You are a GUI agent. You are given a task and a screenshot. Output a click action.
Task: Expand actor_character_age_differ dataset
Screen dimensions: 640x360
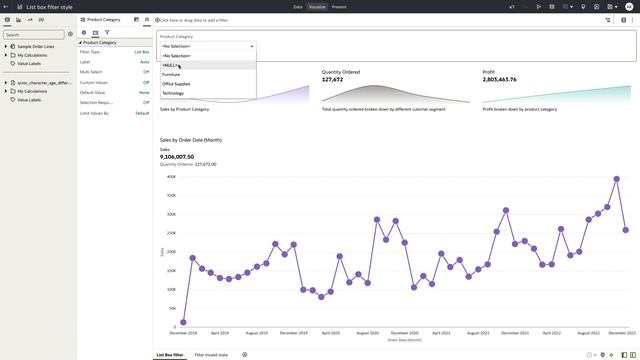tap(6, 82)
